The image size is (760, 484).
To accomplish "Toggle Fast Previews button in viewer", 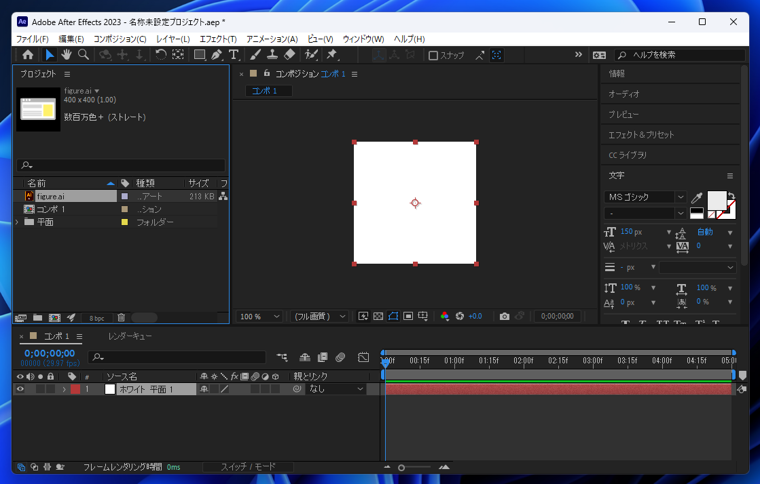I will click(x=363, y=316).
